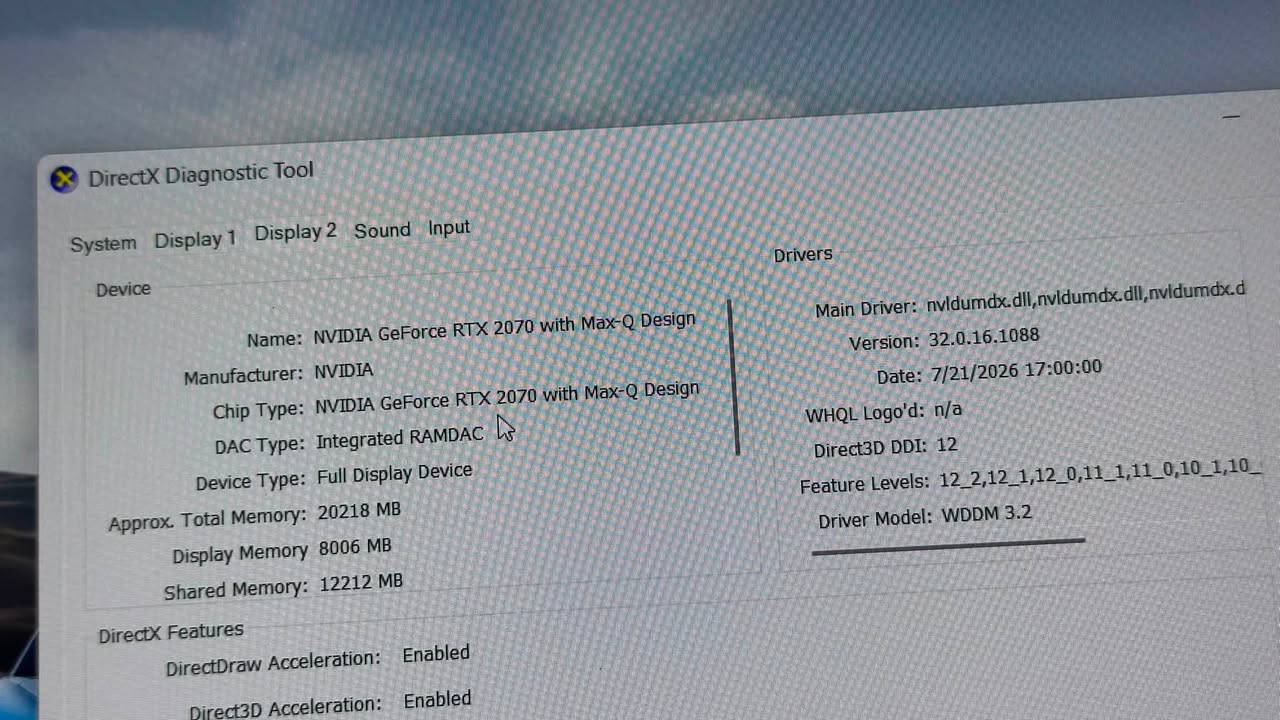Minimize the DirectX Diagnostic Tool window

pos(1231,116)
